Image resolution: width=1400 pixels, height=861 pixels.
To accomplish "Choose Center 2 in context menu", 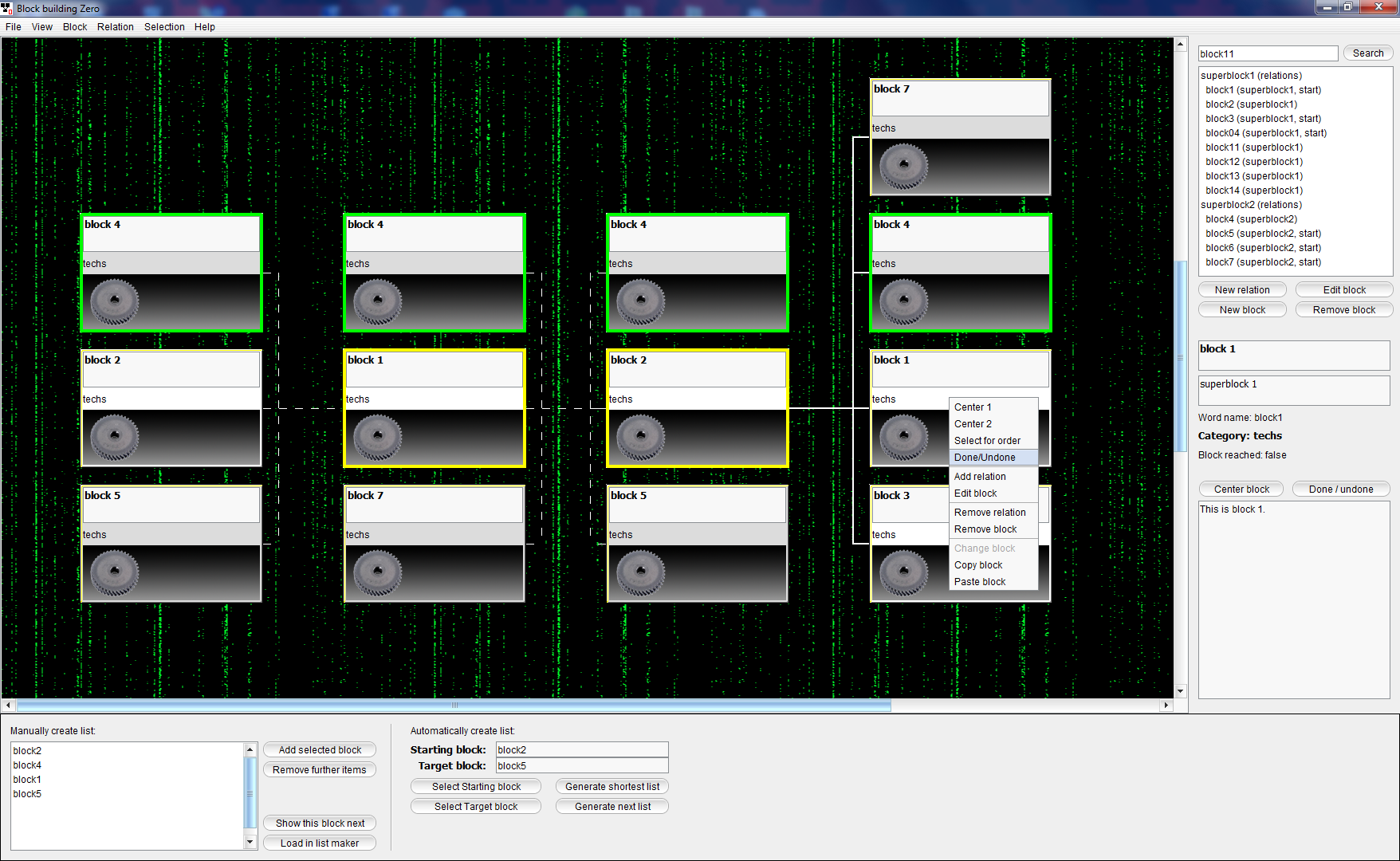I will 993,424.
